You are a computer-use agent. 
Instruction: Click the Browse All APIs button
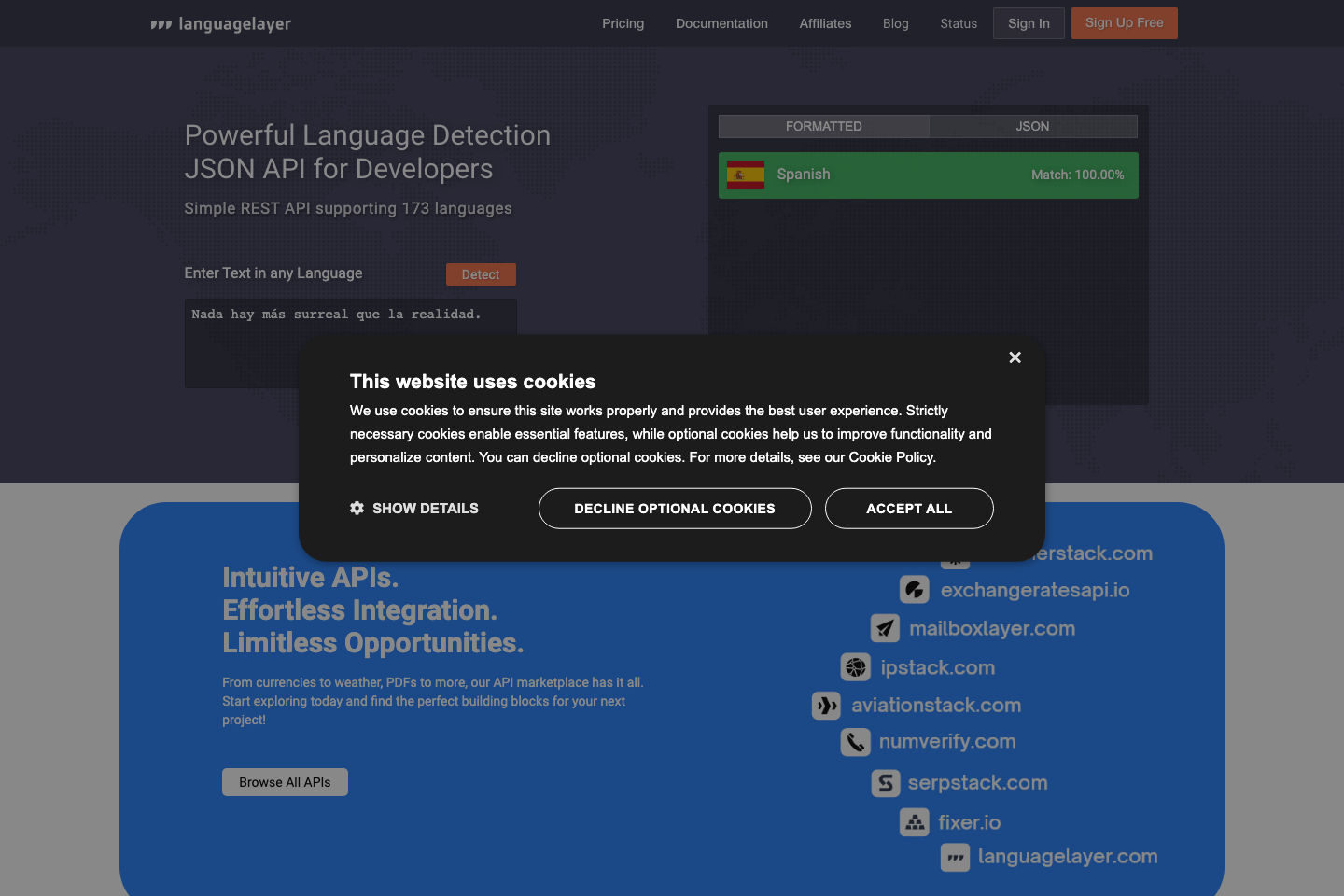(x=285, y=782)
